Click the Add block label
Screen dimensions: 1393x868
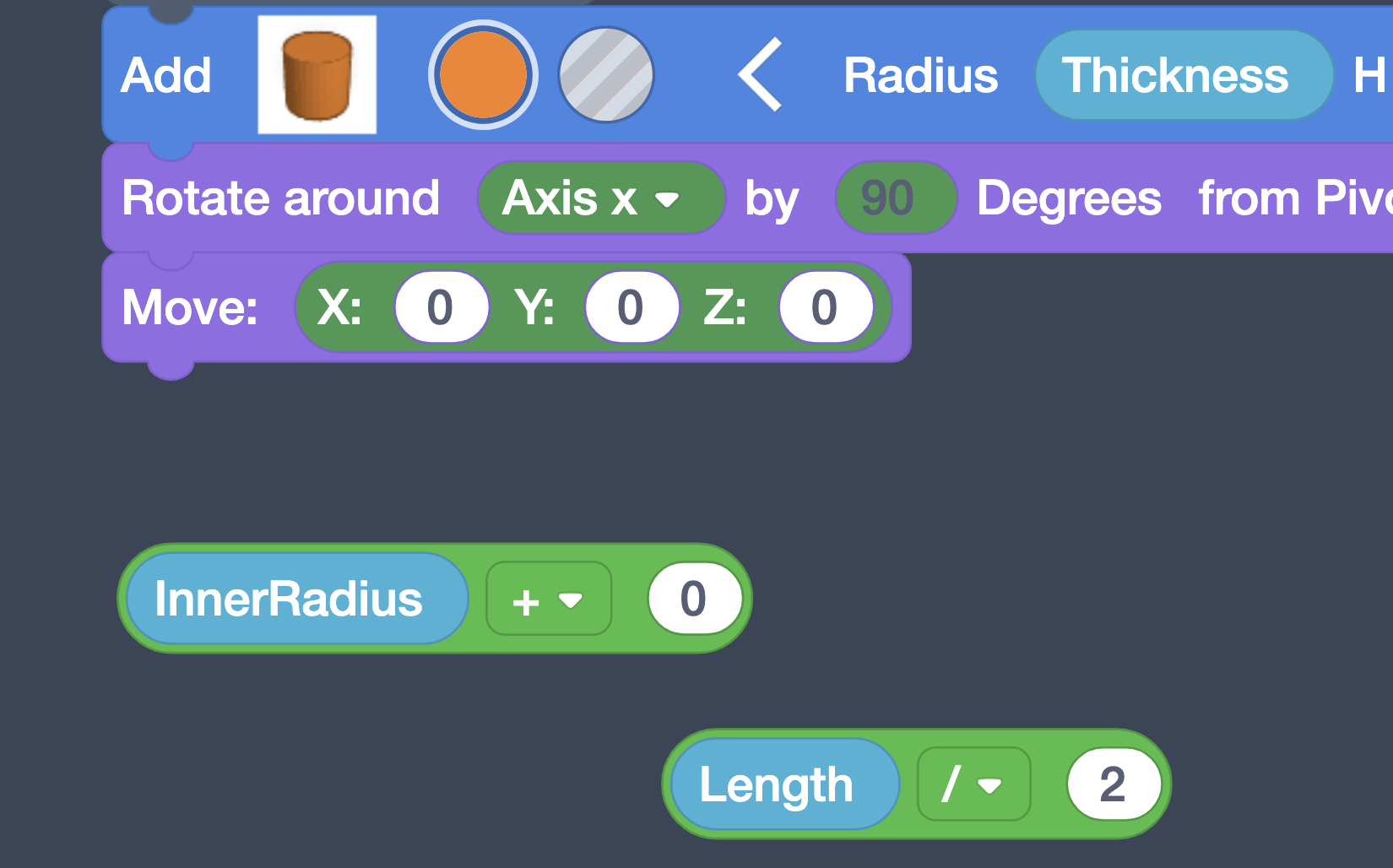coord(165,75)
